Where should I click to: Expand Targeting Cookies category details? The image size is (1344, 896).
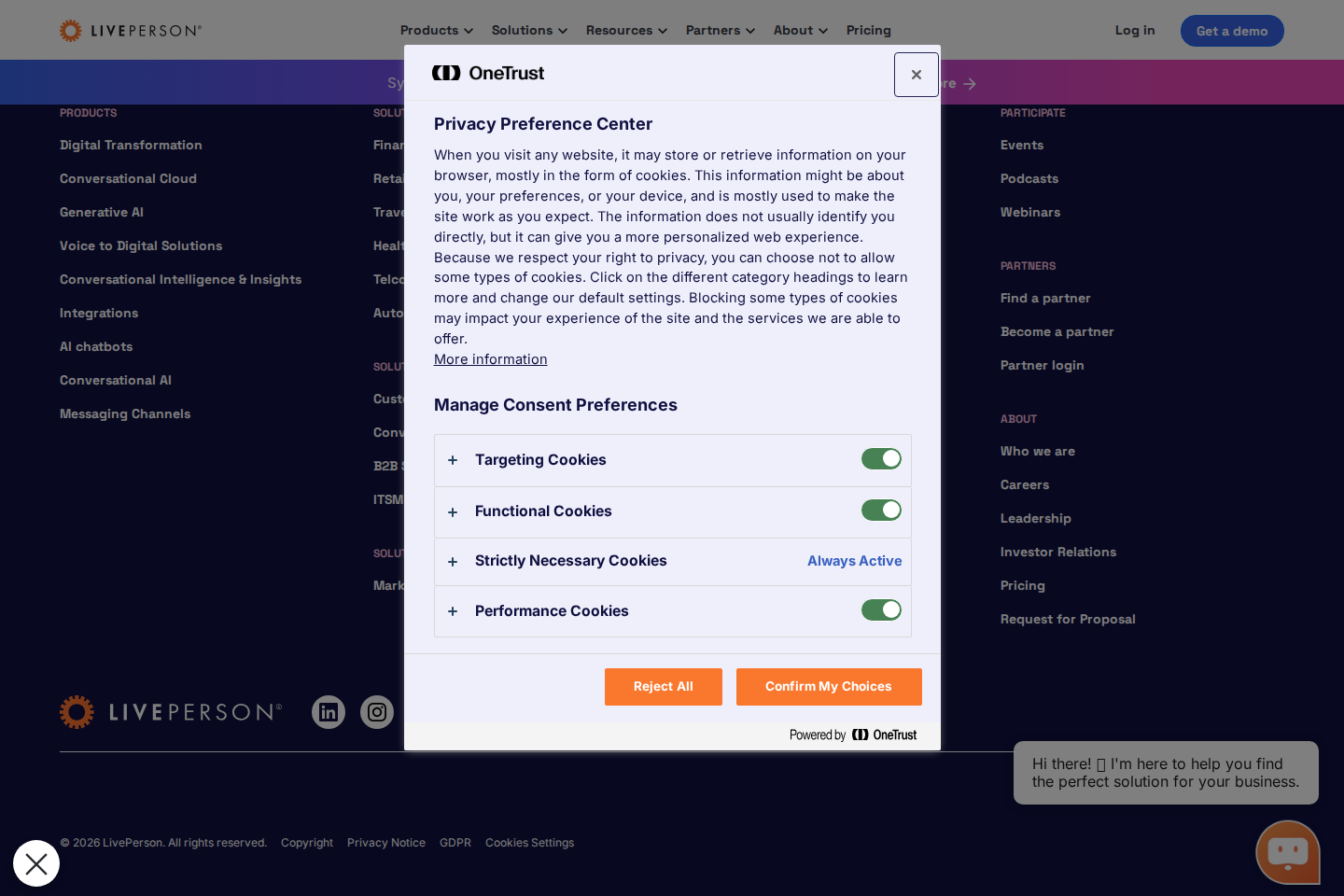point(453,460)
